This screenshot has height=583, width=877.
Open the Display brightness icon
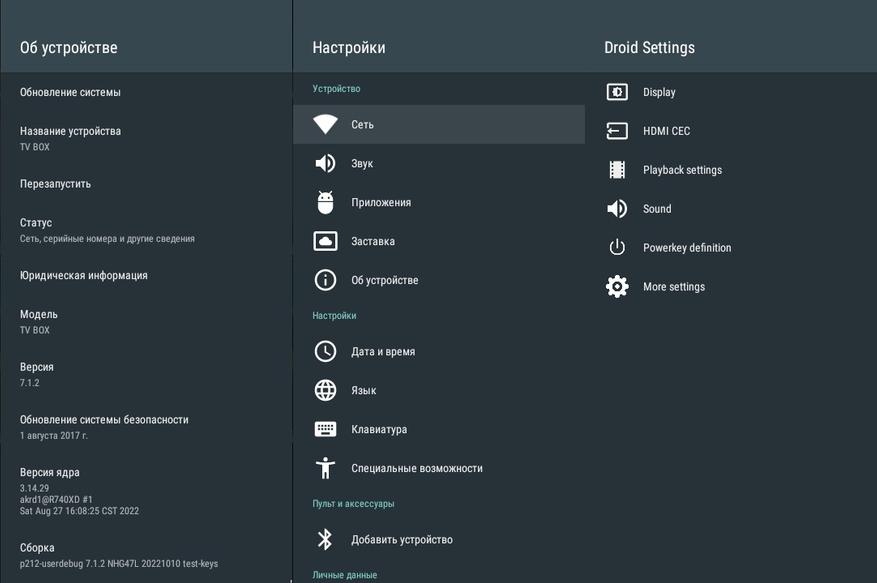coord(617,92)
